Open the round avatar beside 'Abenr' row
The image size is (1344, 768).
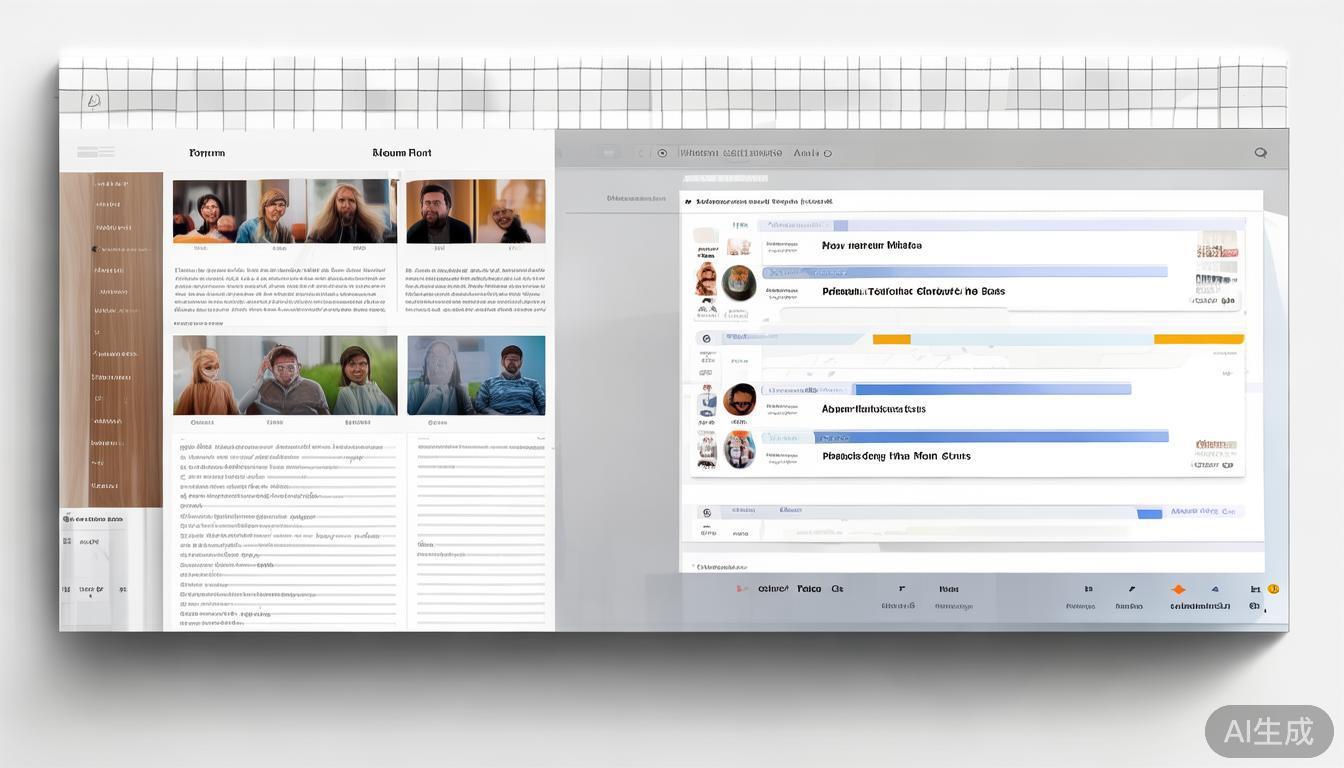coord(739,400)
